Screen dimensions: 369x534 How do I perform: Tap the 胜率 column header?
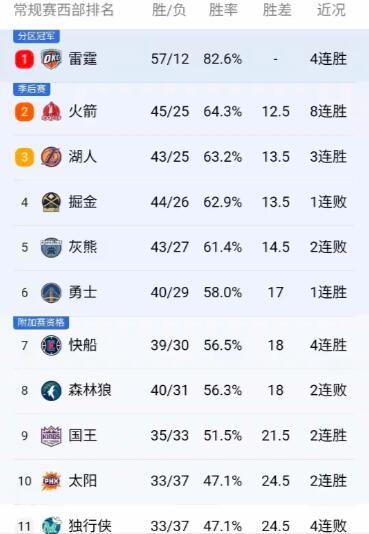pos(223,10)
